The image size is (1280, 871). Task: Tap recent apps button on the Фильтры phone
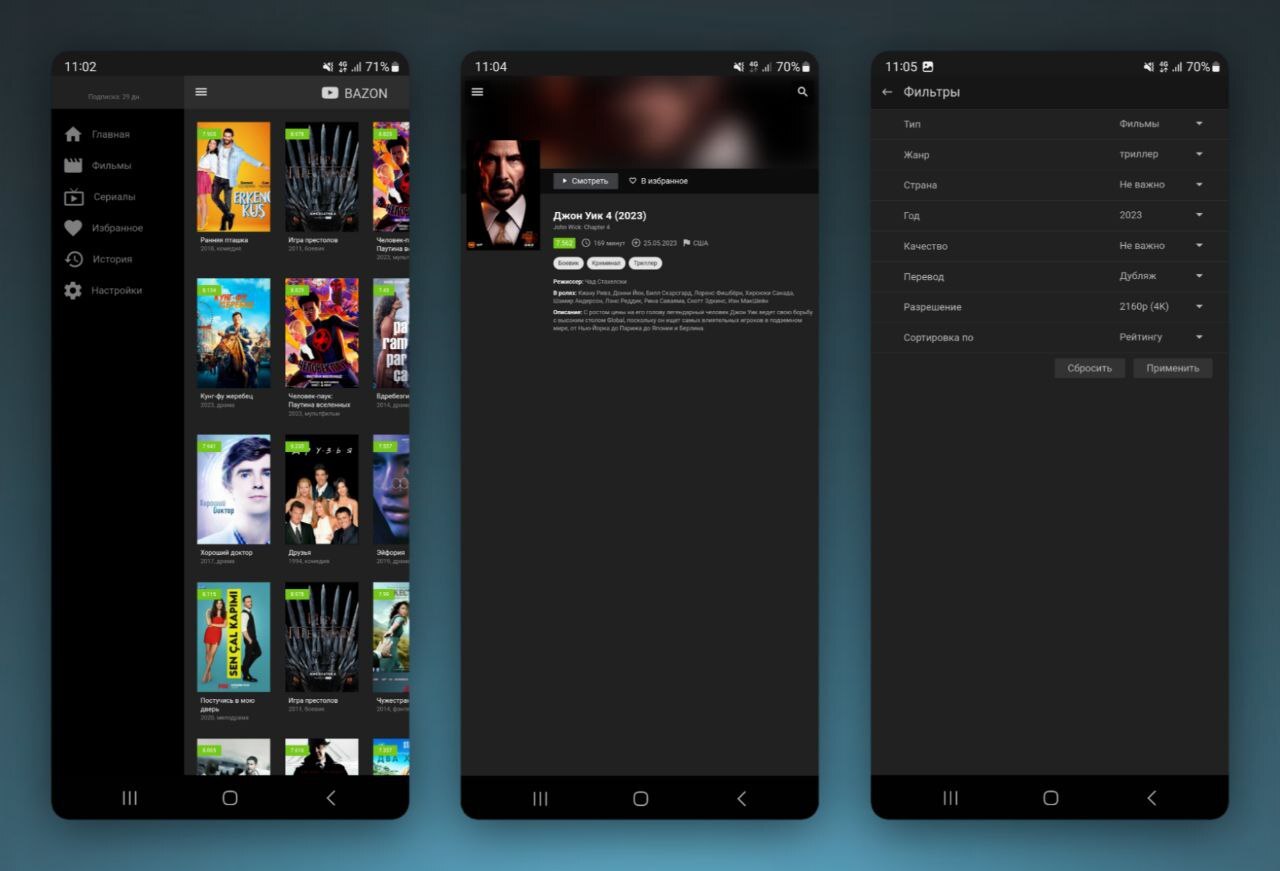tap(950, 798)
